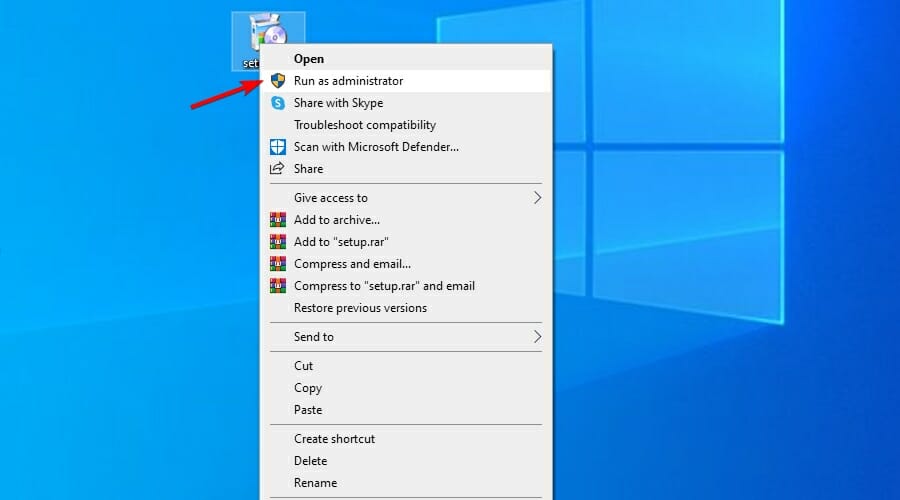Select Rename in the context menu
Viewport: 900px width, 500px height.
point(315,483)
